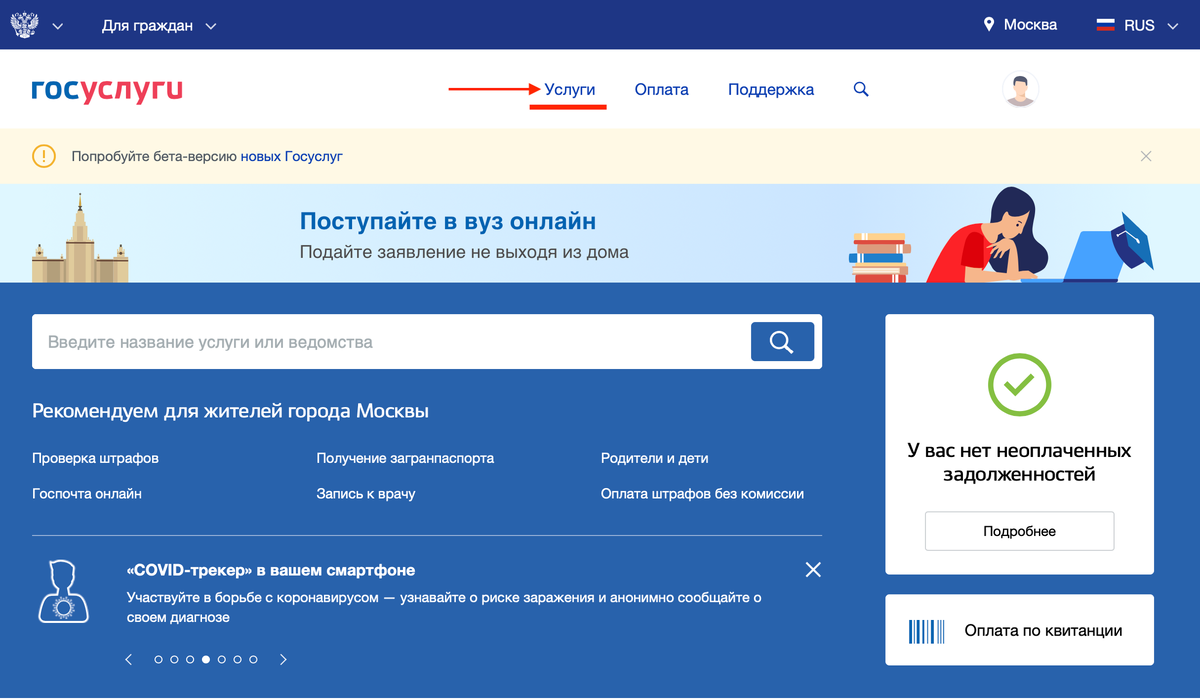The width and height of the screenshot is (1200, 700).
Task: Click the location pin icon near Москва
Action: pos(989,24)
